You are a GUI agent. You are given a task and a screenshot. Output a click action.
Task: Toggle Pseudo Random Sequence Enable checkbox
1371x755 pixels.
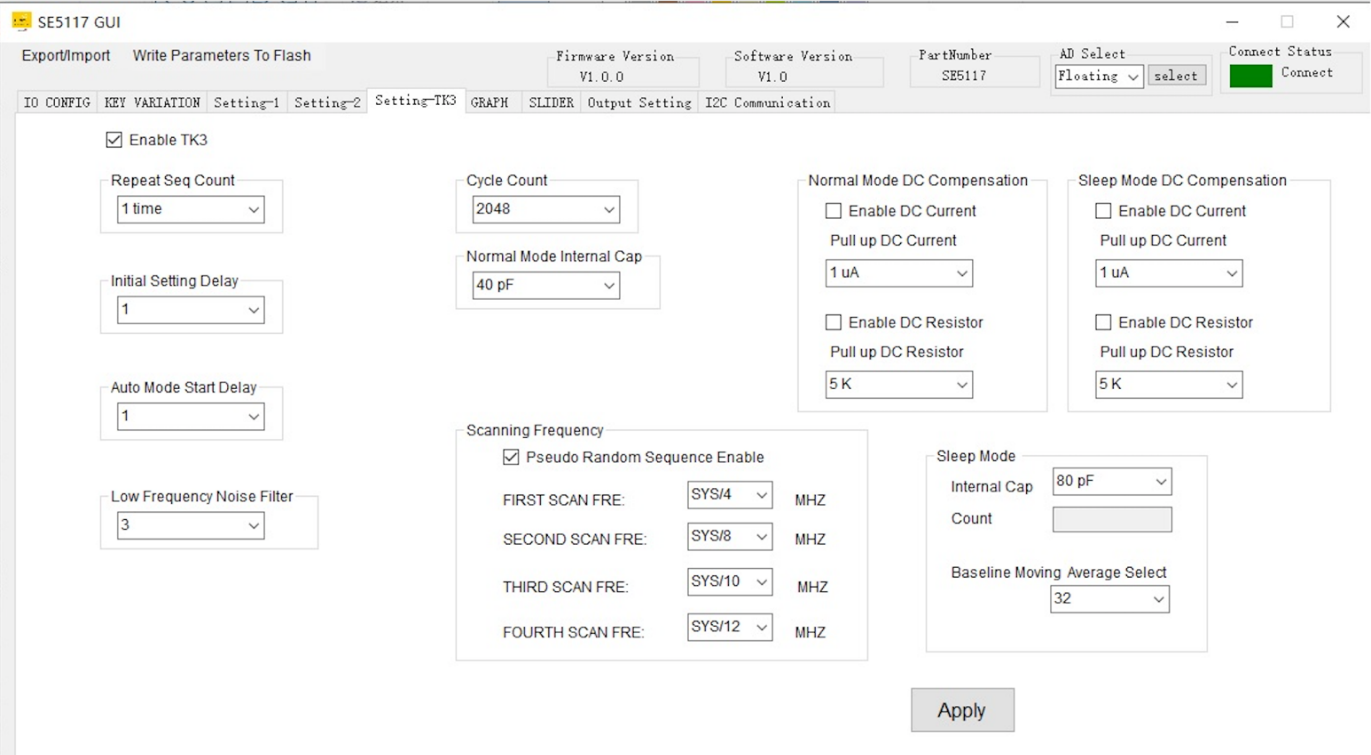tap(511, 457)
